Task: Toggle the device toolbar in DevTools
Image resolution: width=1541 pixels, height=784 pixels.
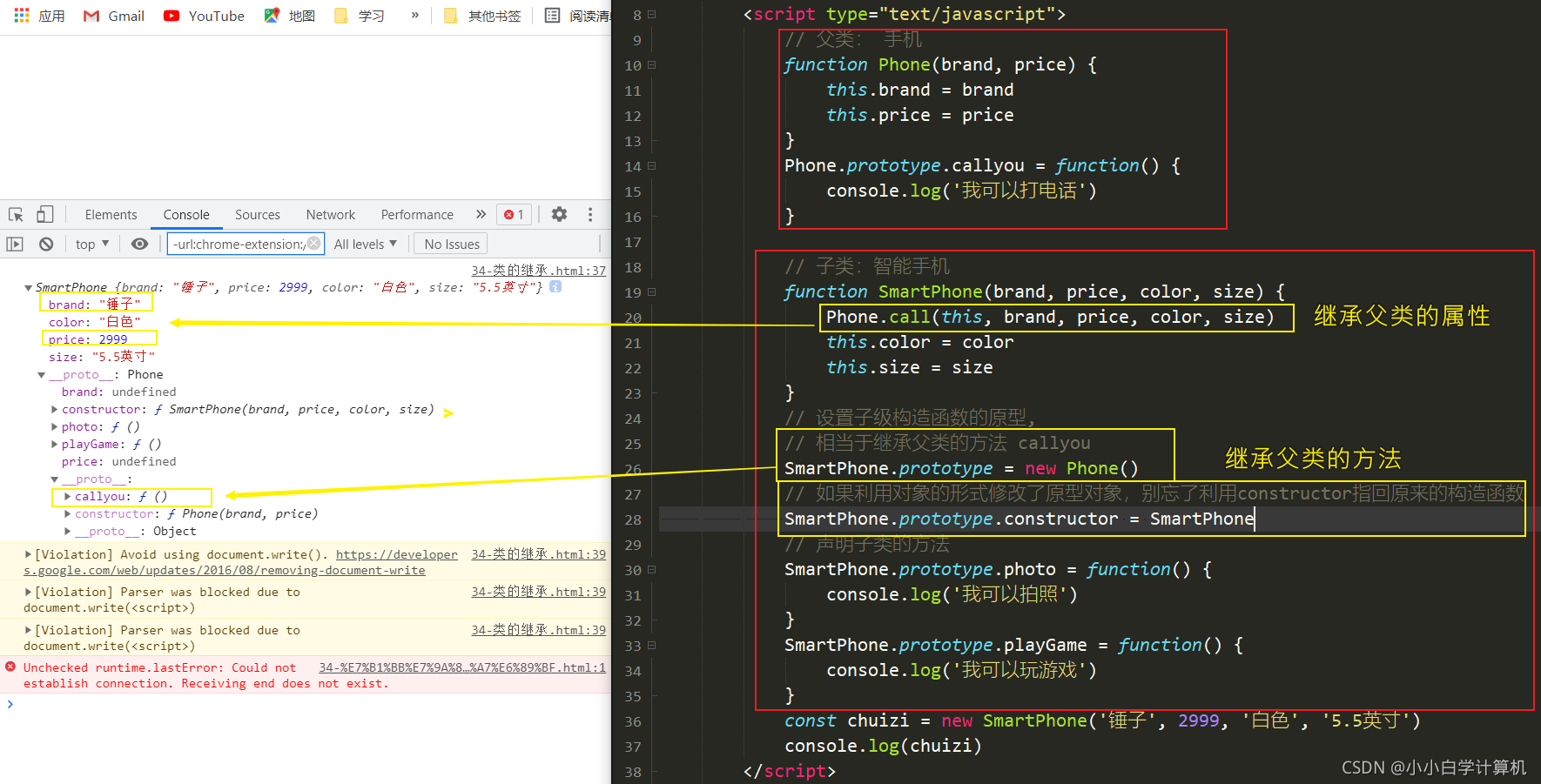Action: pyautogui.click(x=45, y=214)
